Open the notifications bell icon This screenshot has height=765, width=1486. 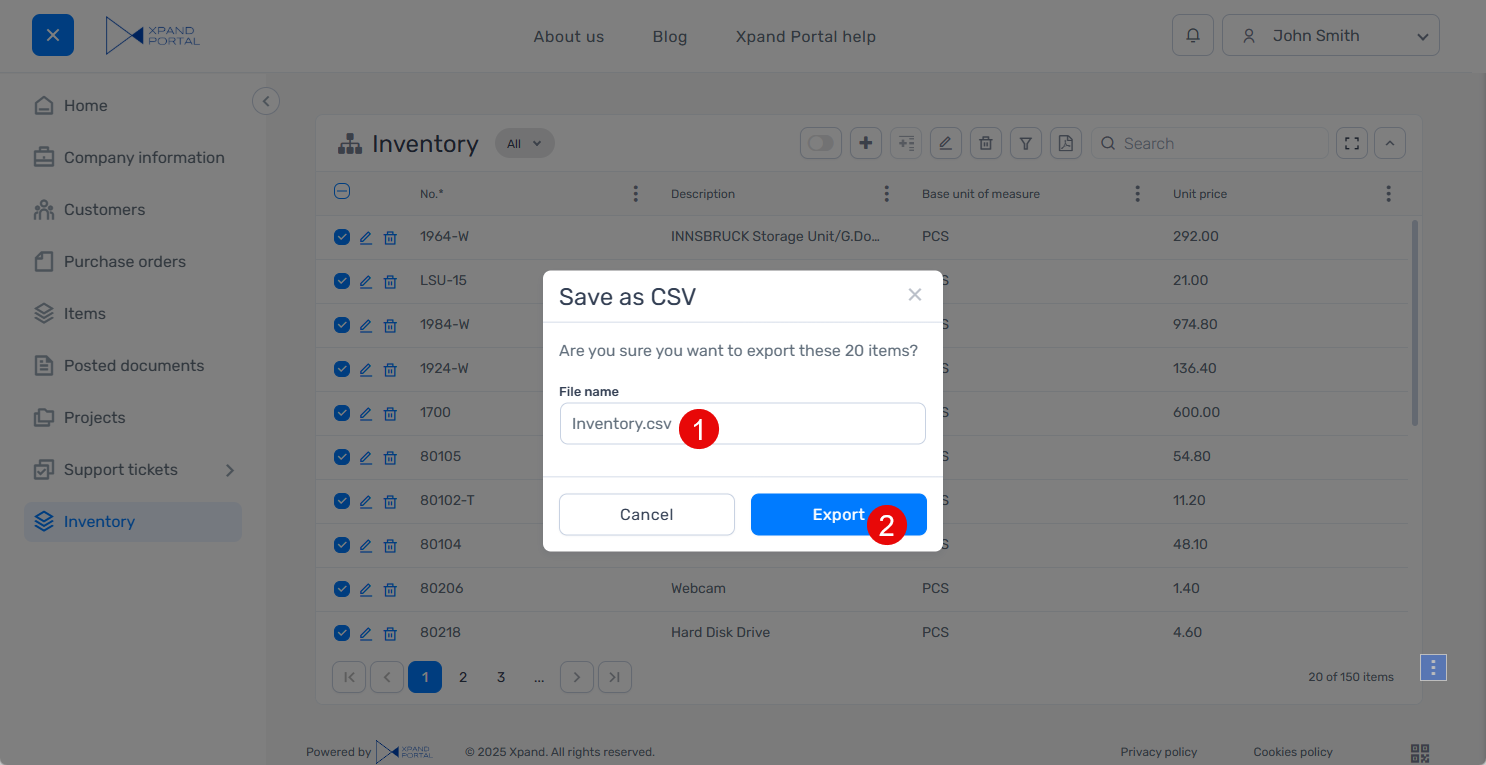click(1193, 36)
